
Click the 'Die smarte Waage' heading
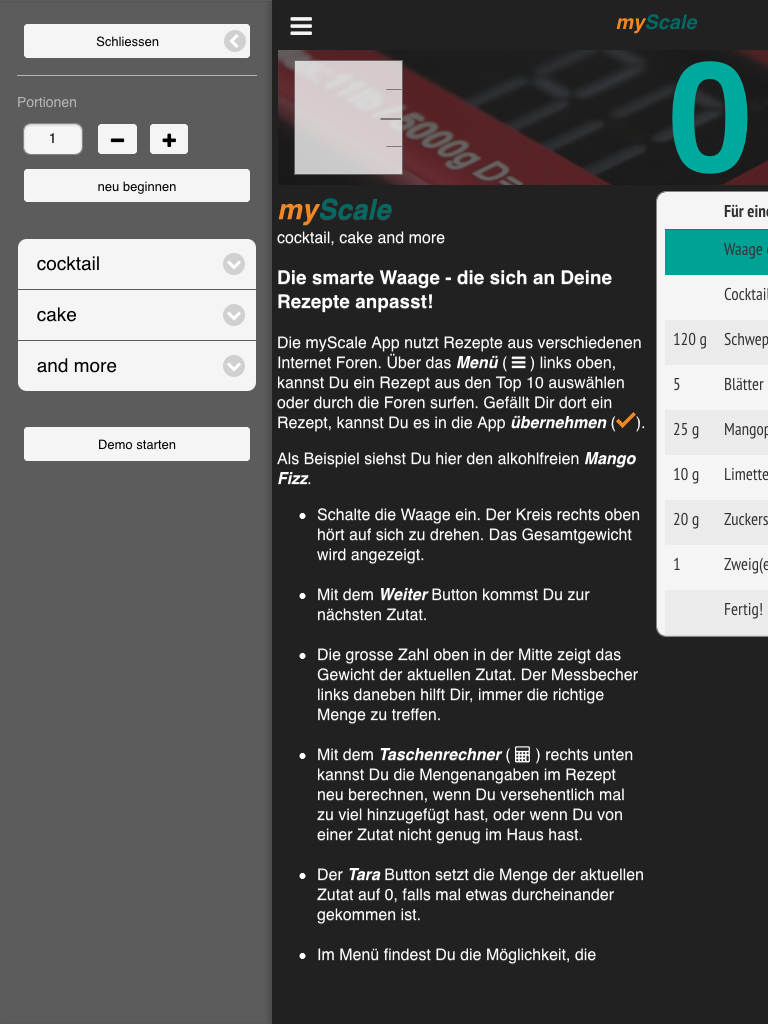click(x=444, y=290)
